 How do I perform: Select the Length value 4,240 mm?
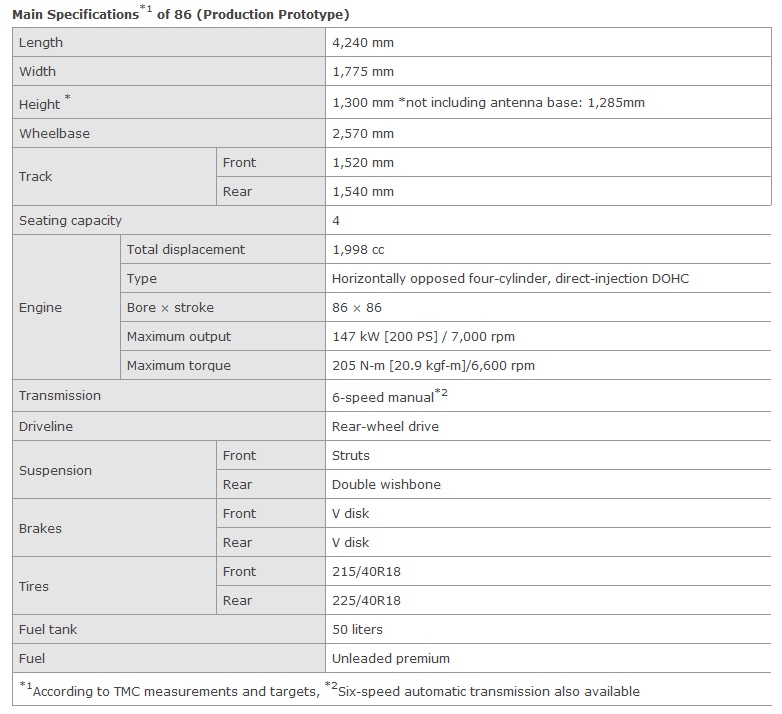tap(363, 43)
